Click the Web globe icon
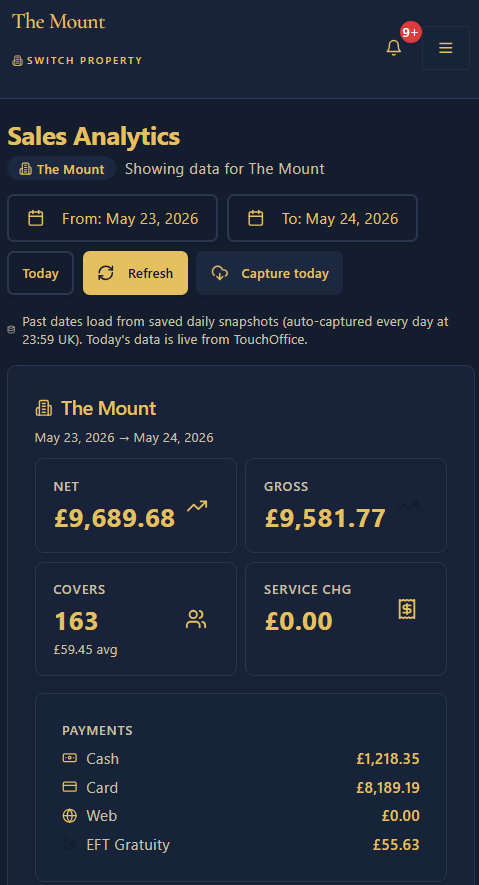The width and height of the screenshot is (479, 885). point(69,816)
